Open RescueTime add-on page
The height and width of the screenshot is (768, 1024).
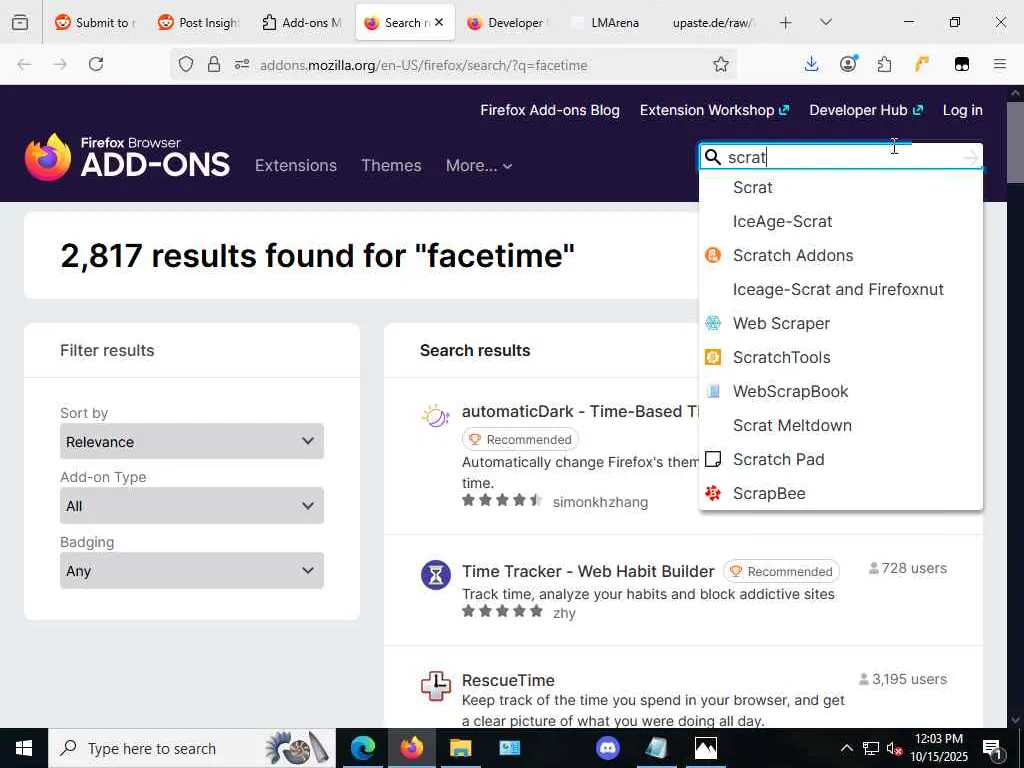tap(508, 680)
